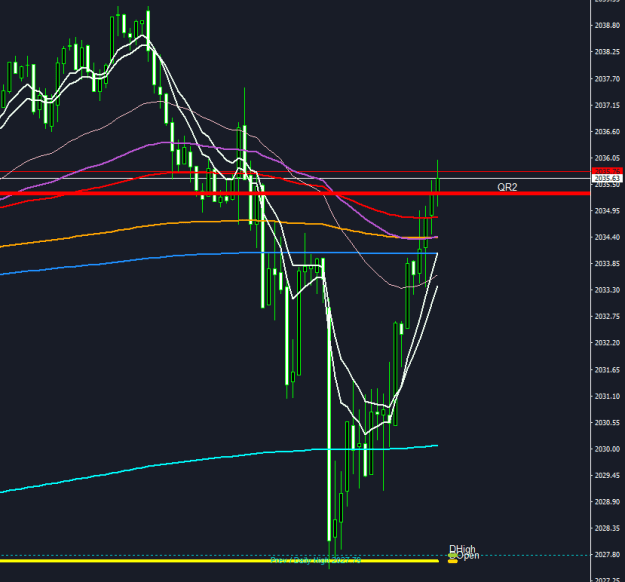Click the 2027.80 price axis label

click(607, 554)
